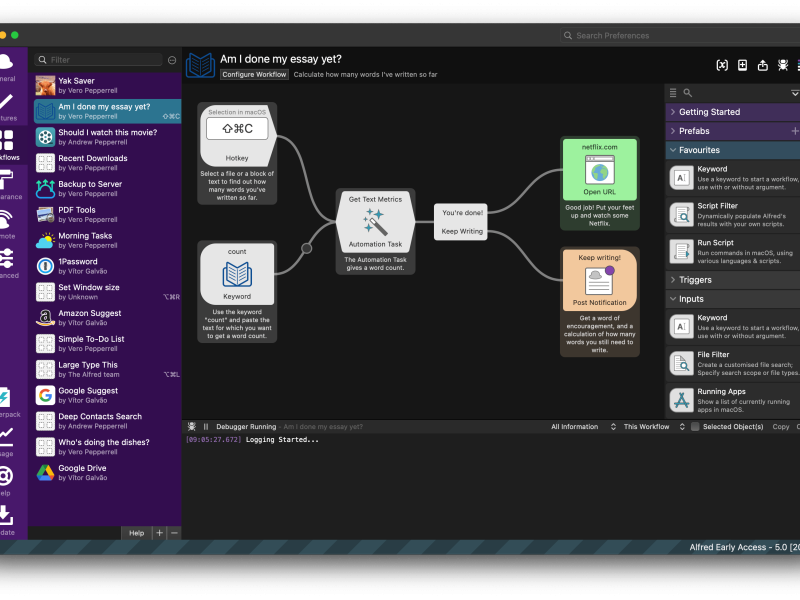
Task: Open the All Information log level dropdown
Action: (x=583, y=427)
